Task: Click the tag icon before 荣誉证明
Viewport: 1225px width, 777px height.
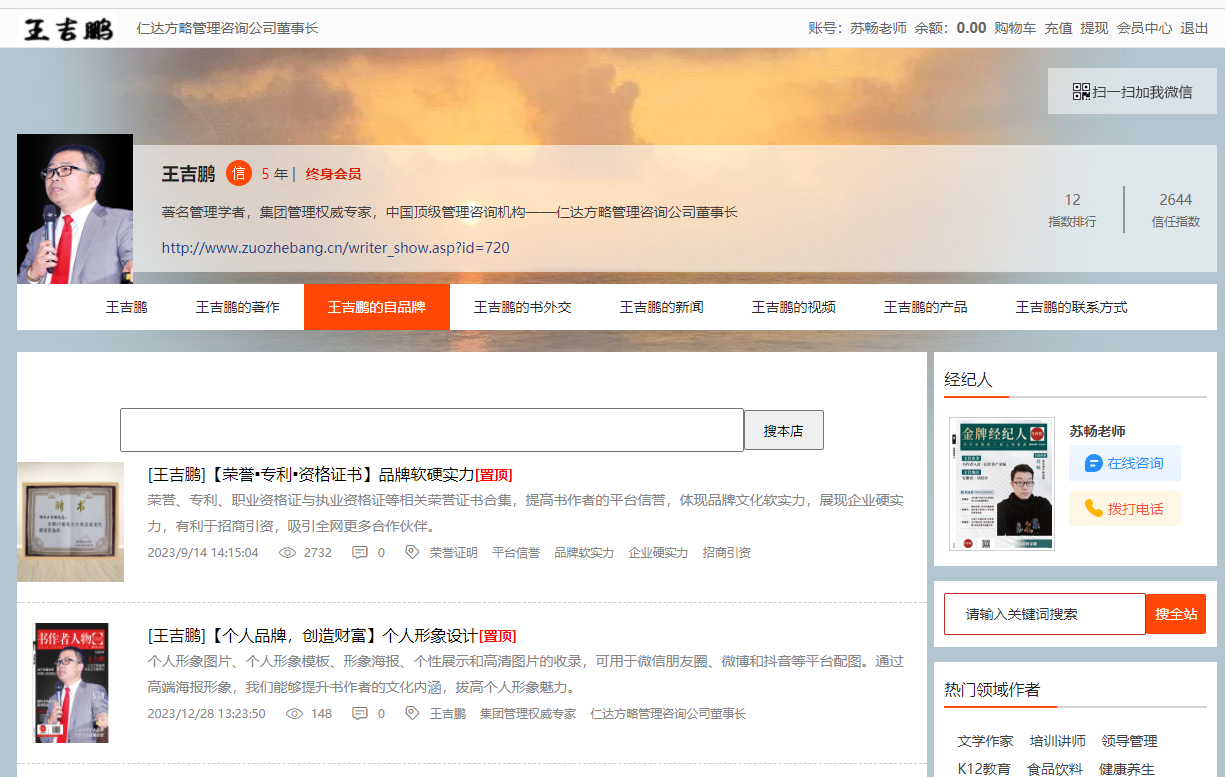Action: click(x=412, y=552)
